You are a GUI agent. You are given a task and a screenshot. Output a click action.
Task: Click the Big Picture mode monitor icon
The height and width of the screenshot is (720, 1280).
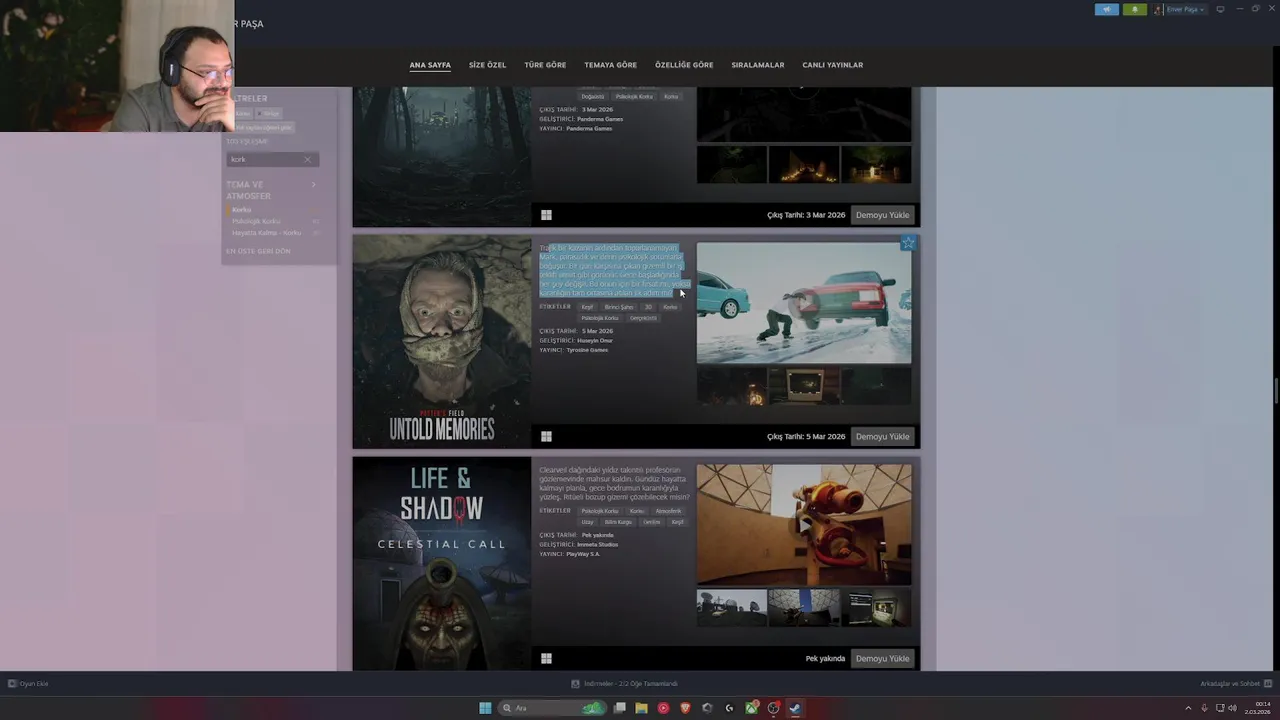click(1220, 9)
